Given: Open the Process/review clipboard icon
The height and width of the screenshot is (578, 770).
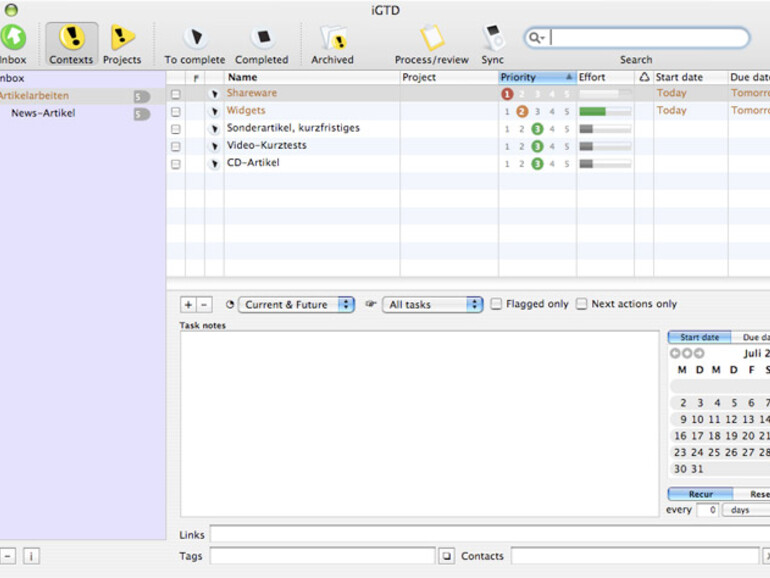Looking at the screenshot, I should tap(432, 37).
